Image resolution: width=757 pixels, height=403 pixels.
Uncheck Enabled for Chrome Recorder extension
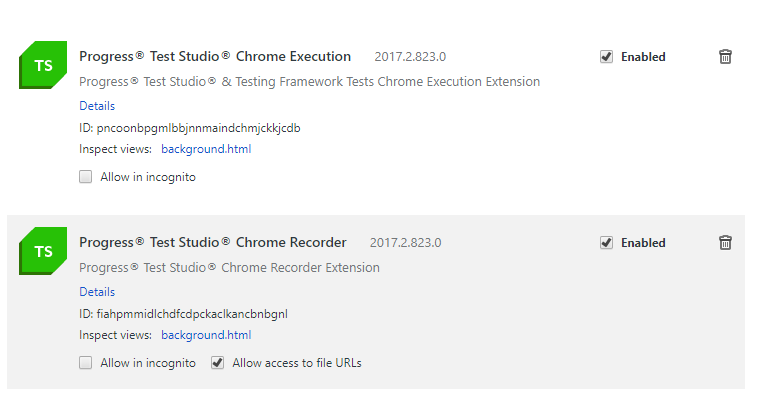tap(606, 243)
